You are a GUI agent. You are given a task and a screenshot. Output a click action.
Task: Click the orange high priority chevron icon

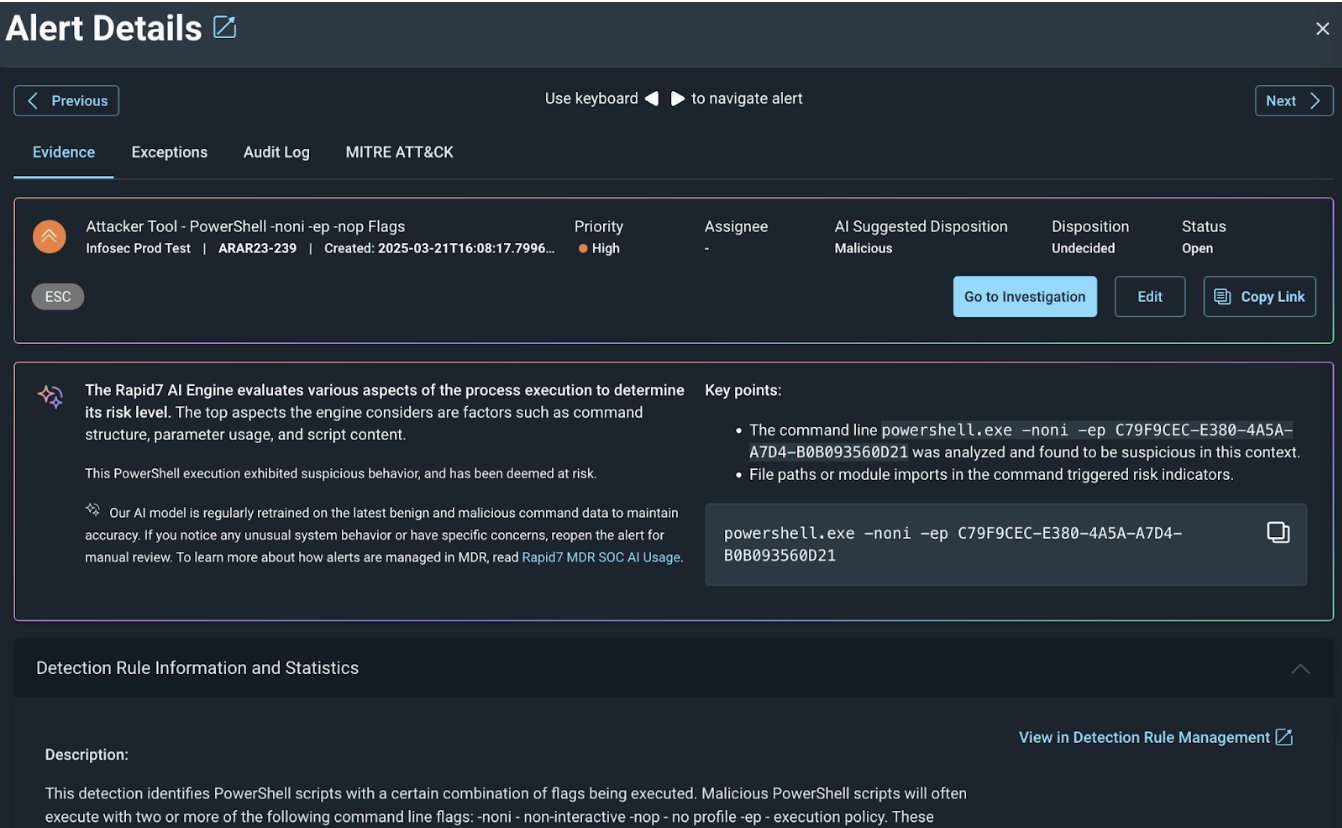click(49, 237)
